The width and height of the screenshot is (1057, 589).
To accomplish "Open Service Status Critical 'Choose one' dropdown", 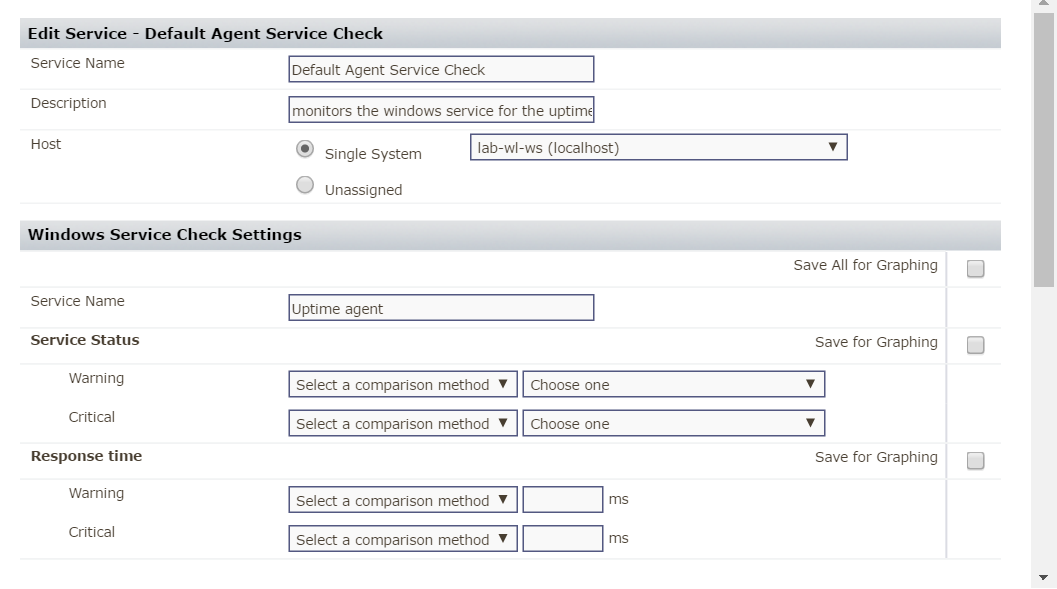I will click(x=673, y=424).
